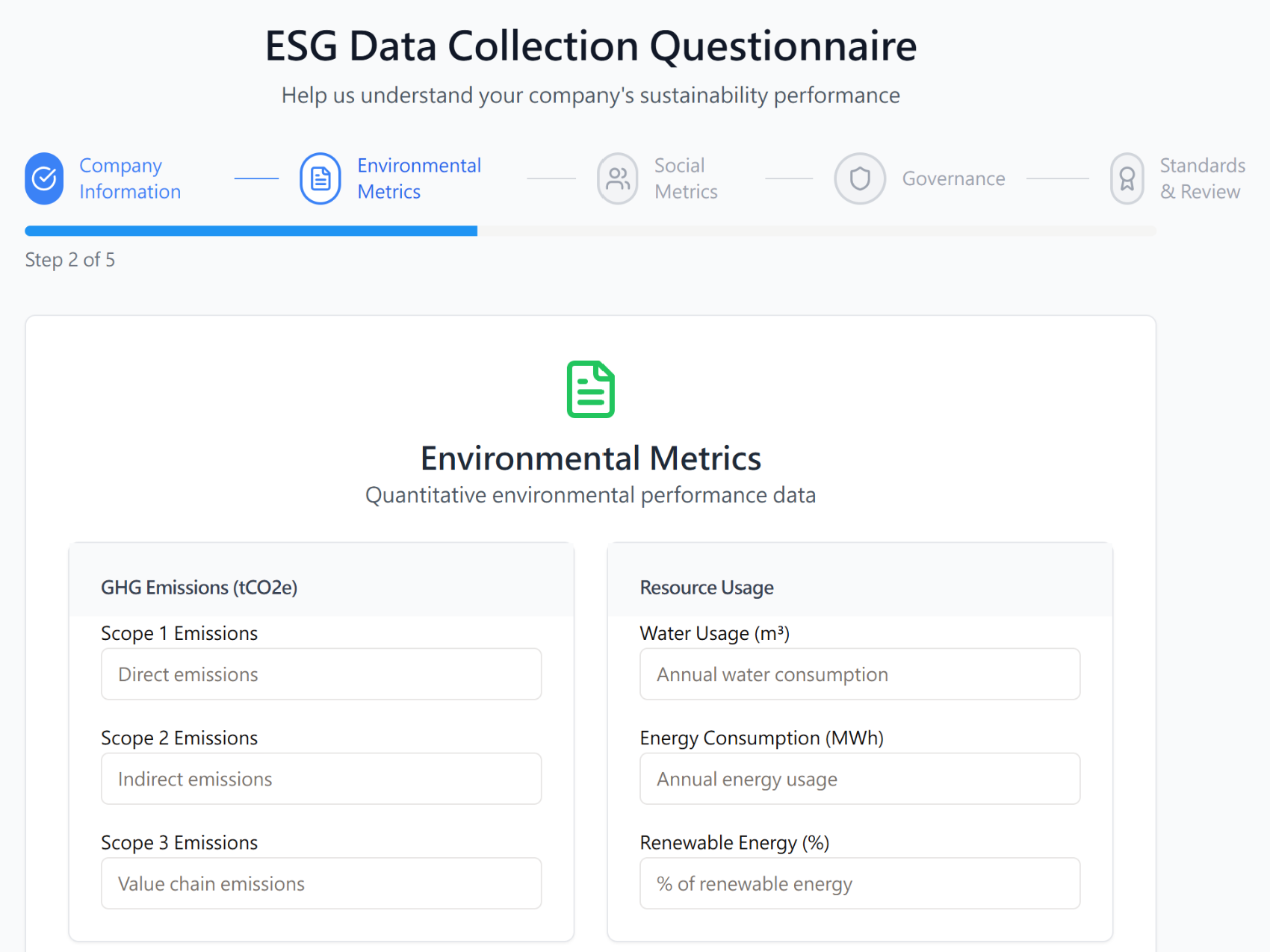This screenshot has width=1270, height=952.
Task: Click the Water Usage input field
Action: point(859,674)
